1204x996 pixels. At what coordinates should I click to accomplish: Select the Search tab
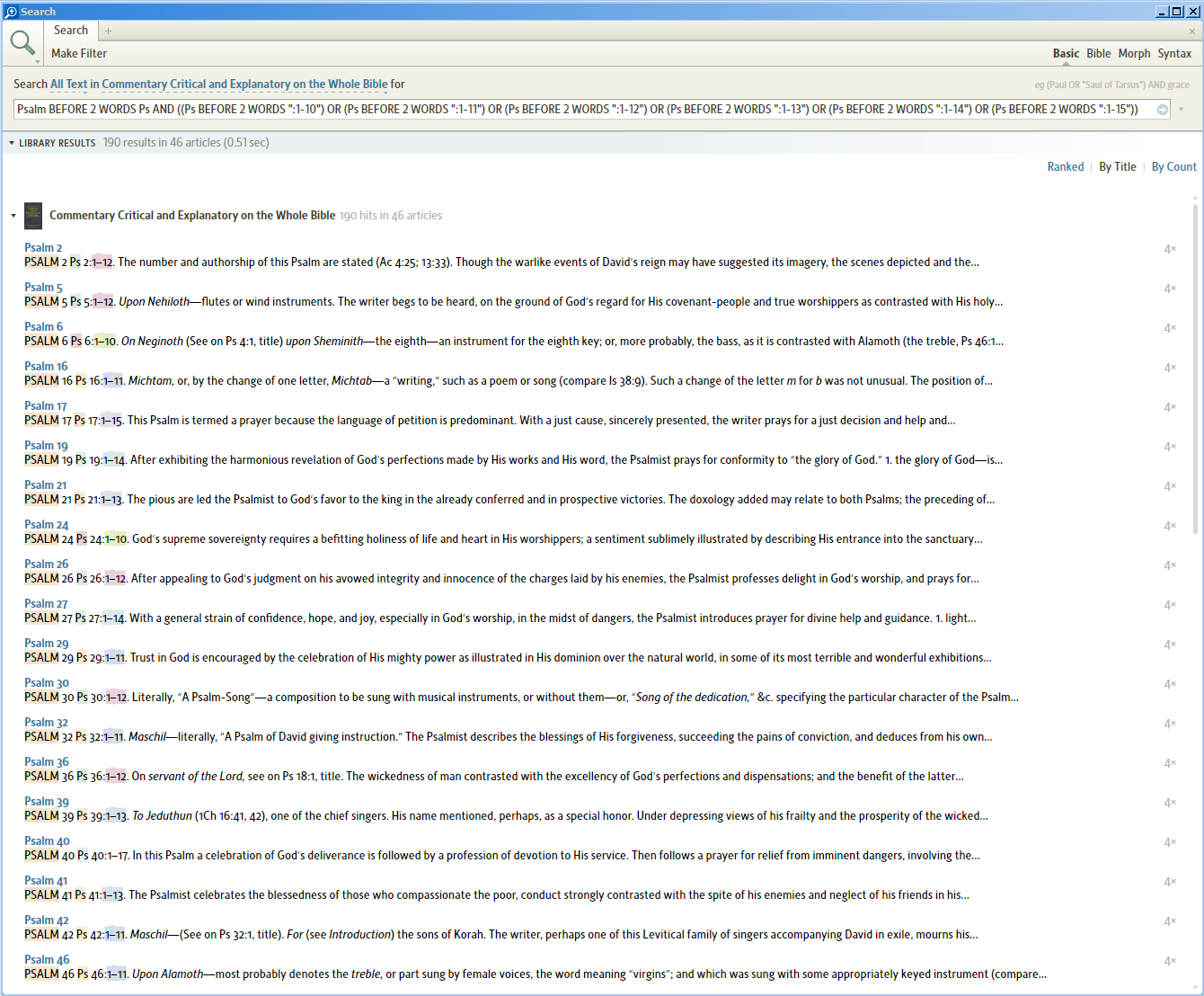(71, 30)
